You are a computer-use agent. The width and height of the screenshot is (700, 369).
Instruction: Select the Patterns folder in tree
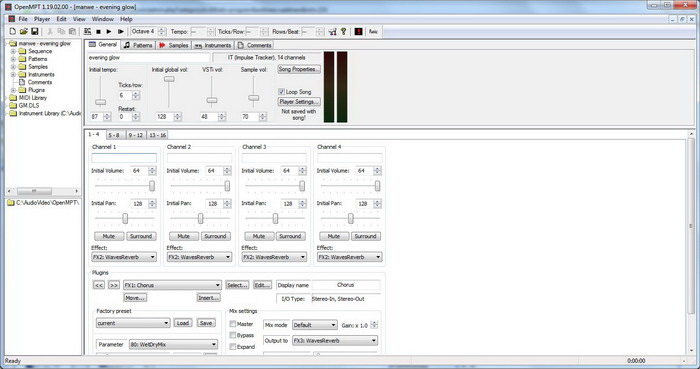coord(38,59)
